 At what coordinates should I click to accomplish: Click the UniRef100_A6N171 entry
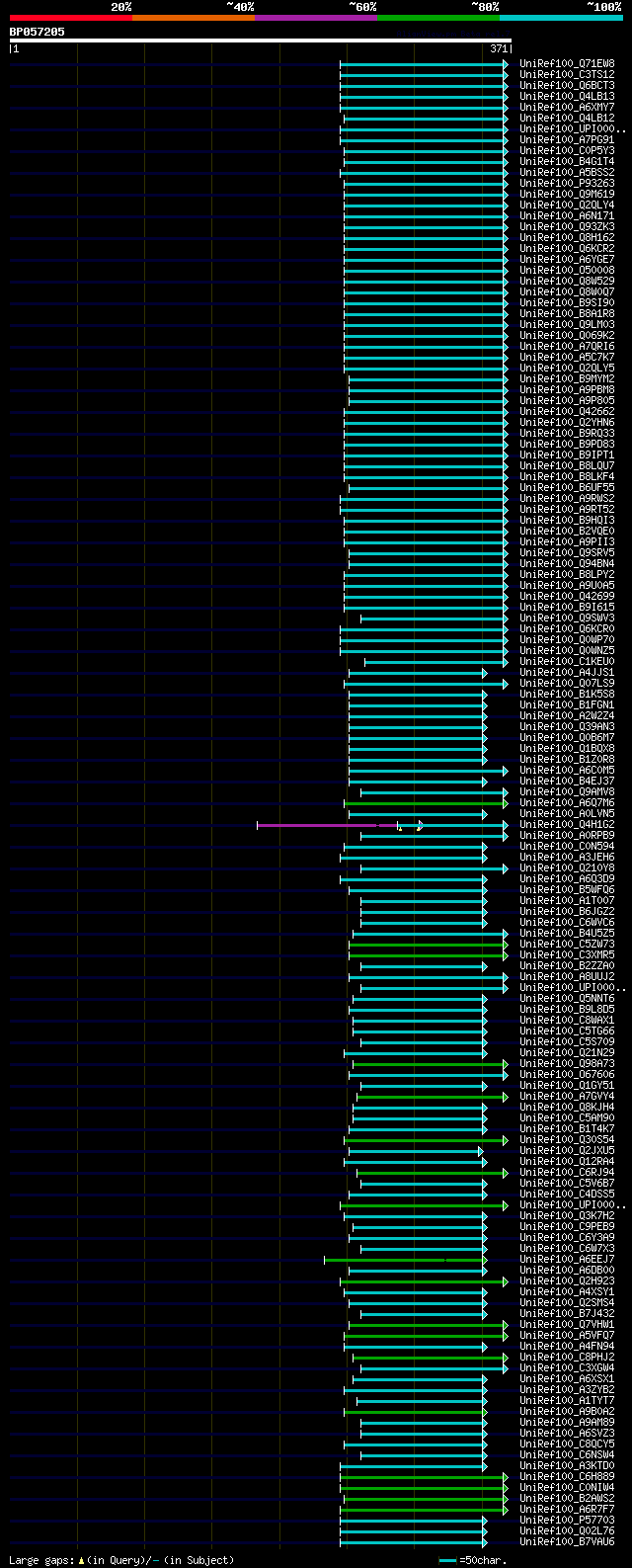tap(567, 215)
